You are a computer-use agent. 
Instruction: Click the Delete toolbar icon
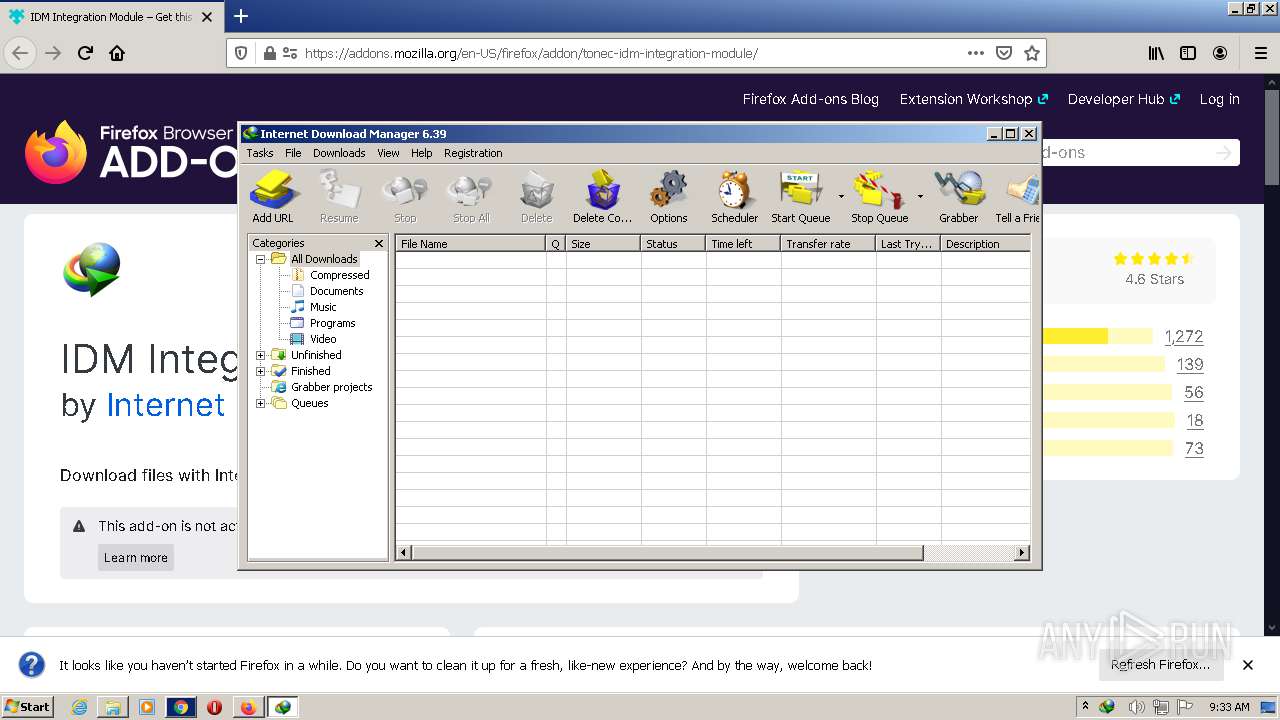point(536,197)
